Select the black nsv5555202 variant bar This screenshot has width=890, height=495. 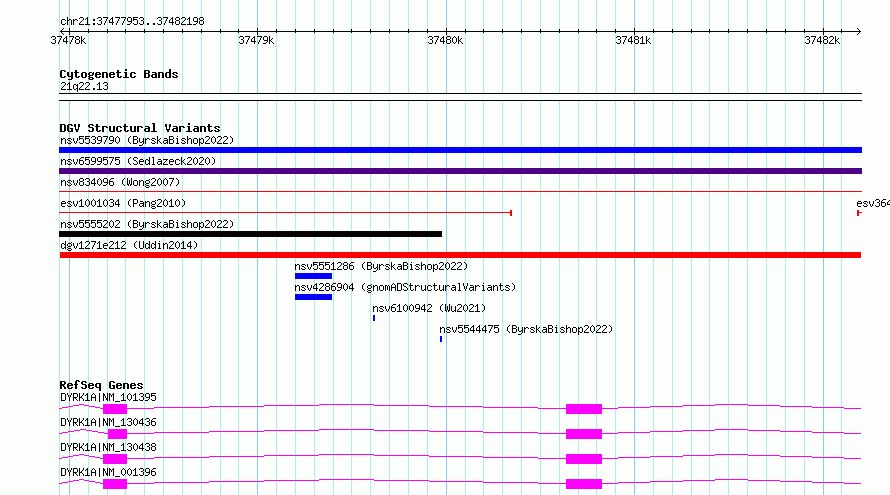coord(250,234)
